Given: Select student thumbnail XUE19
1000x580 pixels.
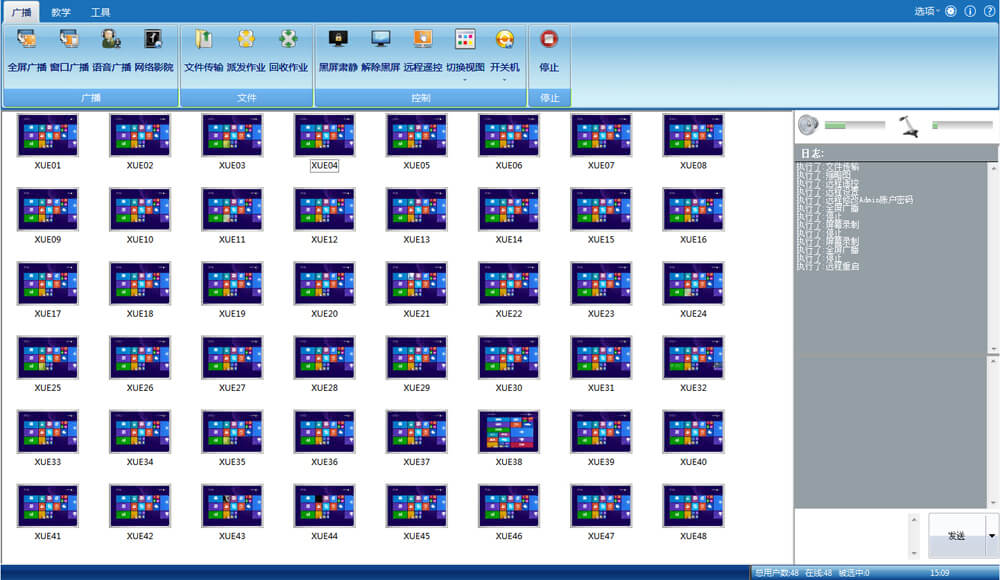Looking at the screenshot, I should (x=232, y=283).
